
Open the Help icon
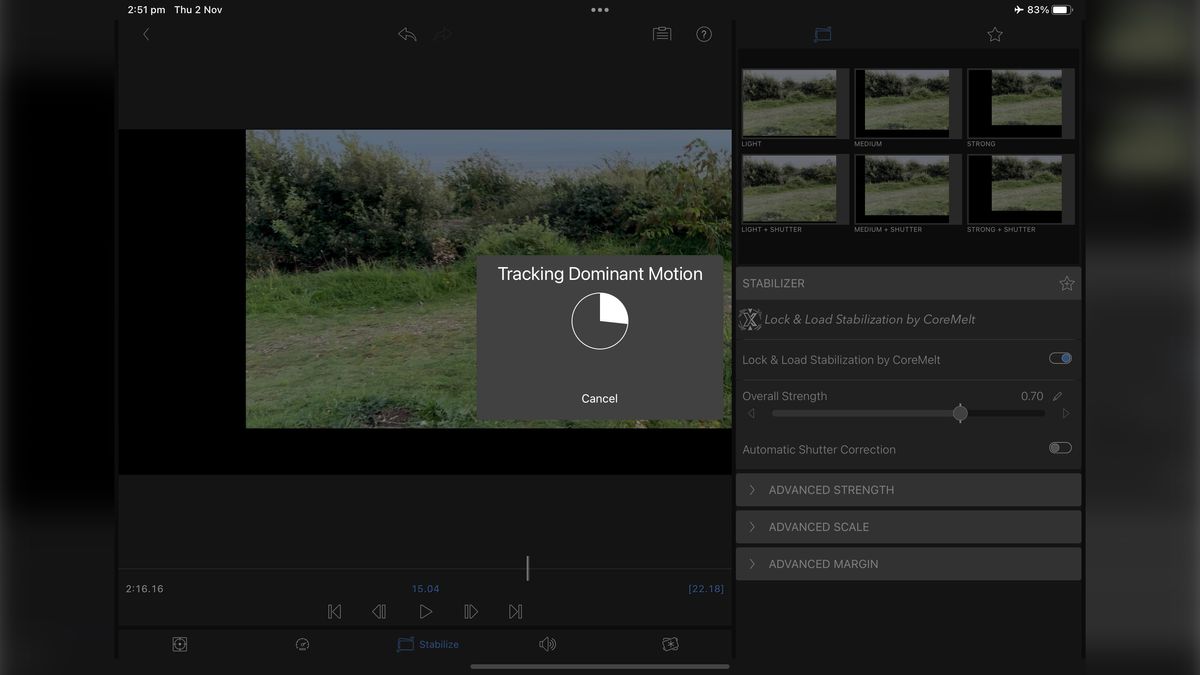703,33
